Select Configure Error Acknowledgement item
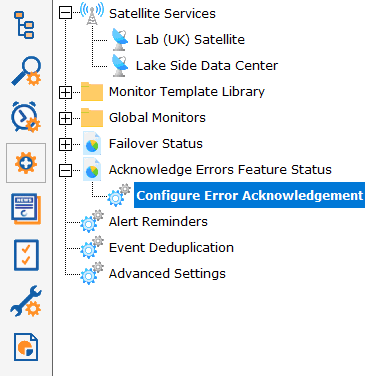This screenshot has width=379, height=376. coord(249,195)
